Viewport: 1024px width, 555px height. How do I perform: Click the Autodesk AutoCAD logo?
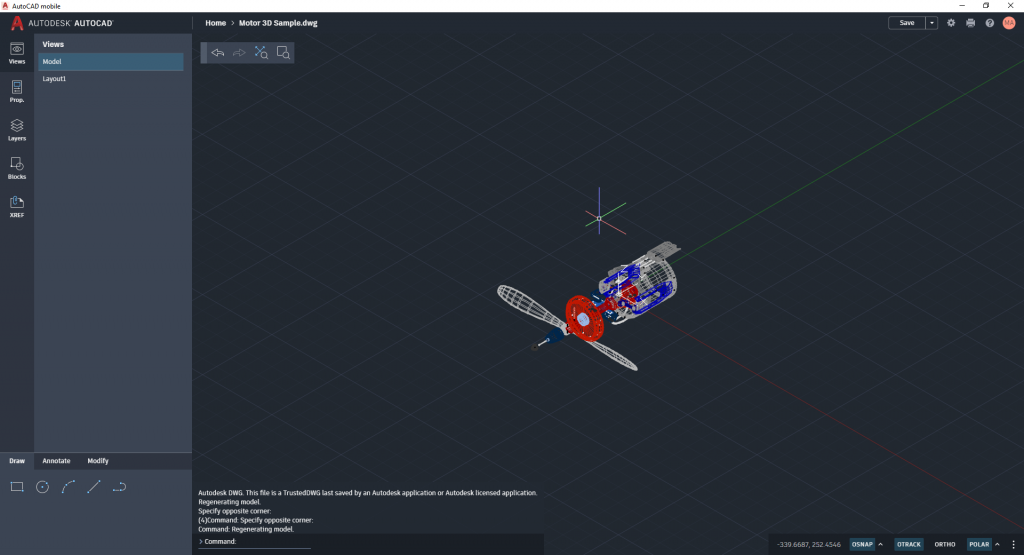pyautogui.click(x=62, y=23)
